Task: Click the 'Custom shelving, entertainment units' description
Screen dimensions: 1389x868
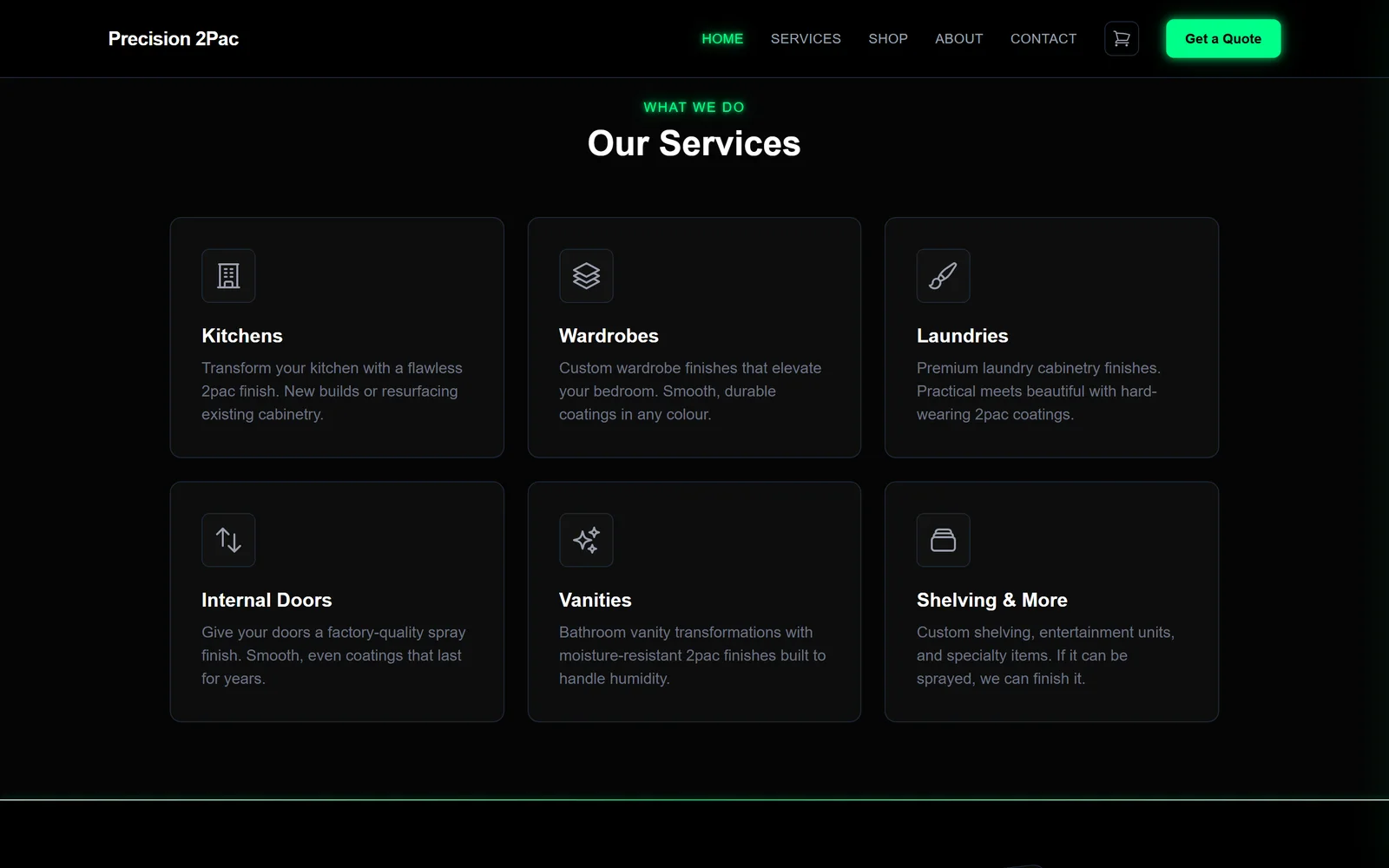Action: click(1045, 655)
